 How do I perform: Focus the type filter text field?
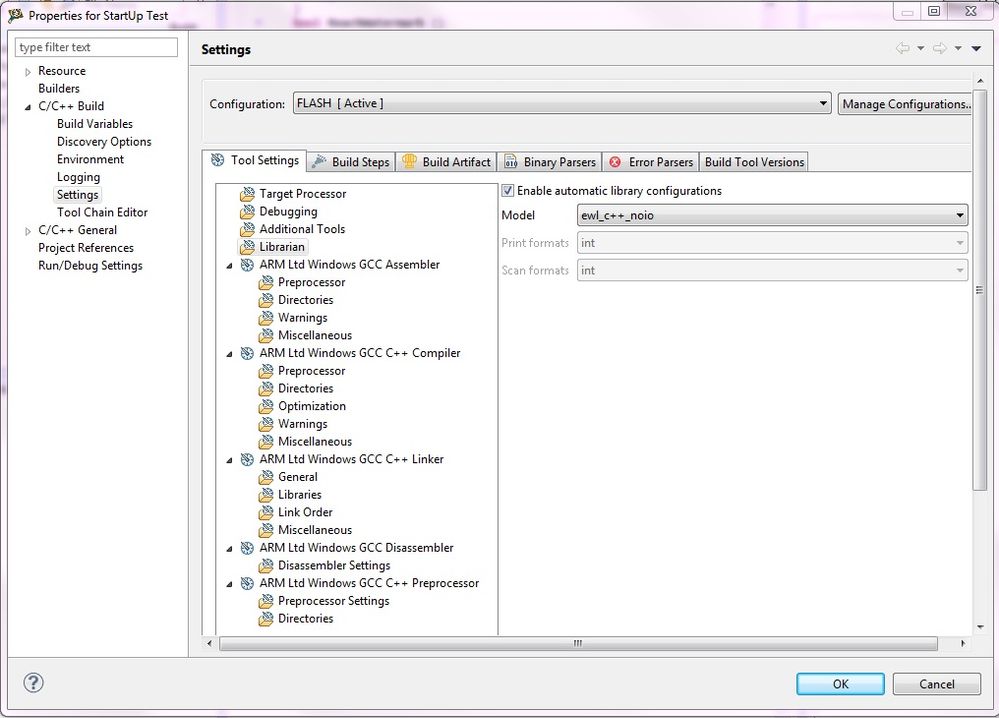(x=96, y=47)
